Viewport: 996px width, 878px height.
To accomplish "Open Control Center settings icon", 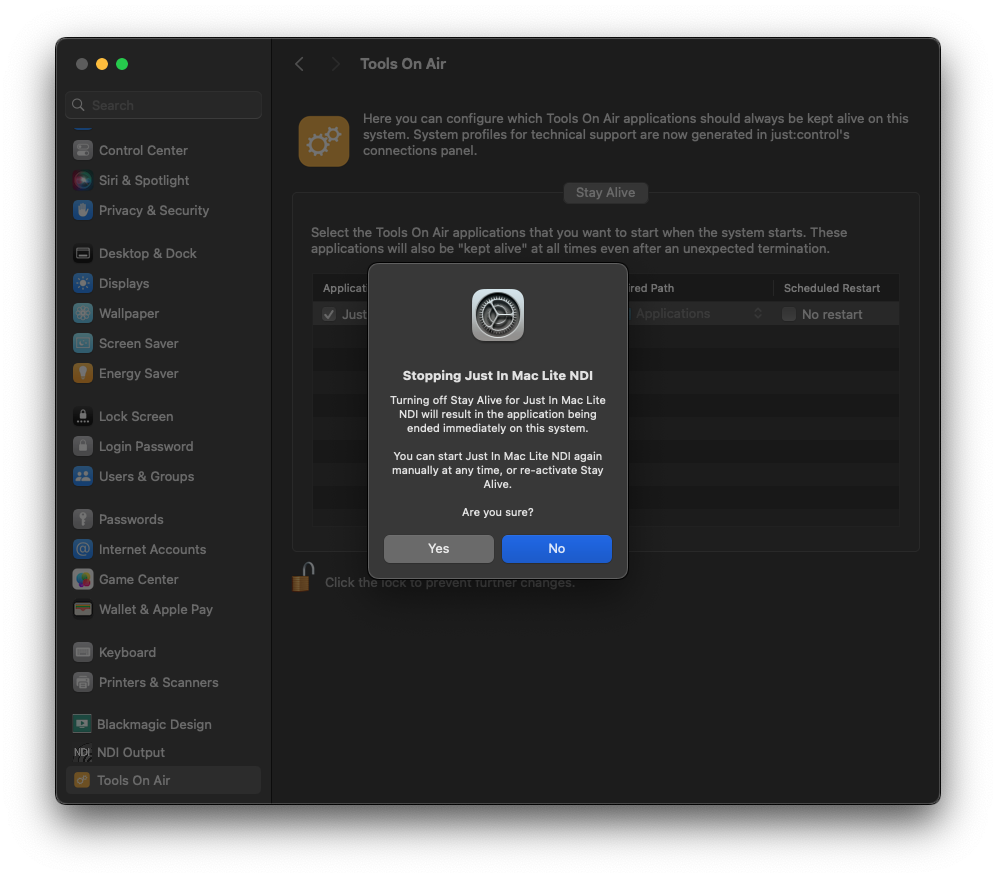I will 83,151.
